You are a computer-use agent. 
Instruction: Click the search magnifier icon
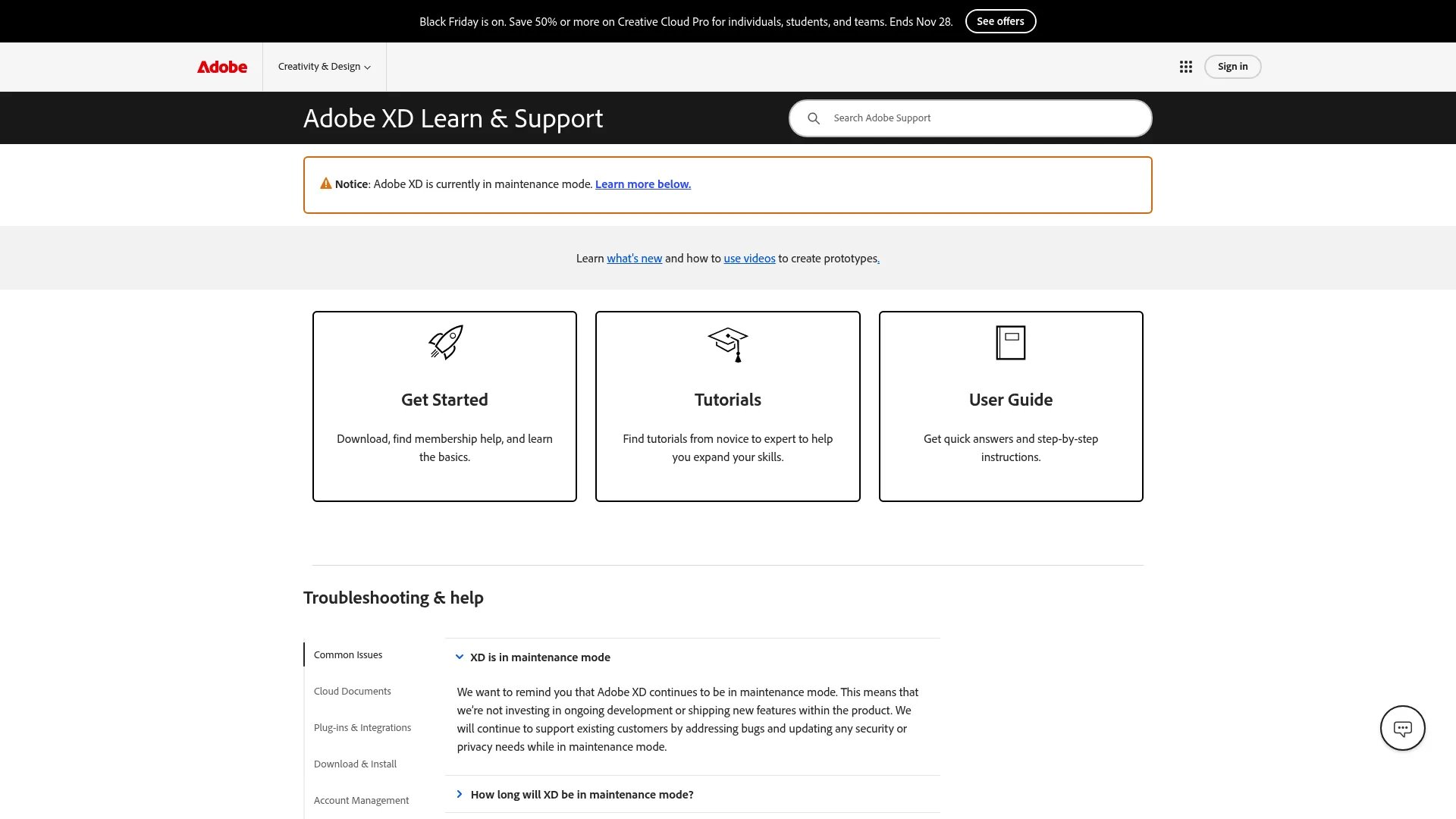pos(813,118)
